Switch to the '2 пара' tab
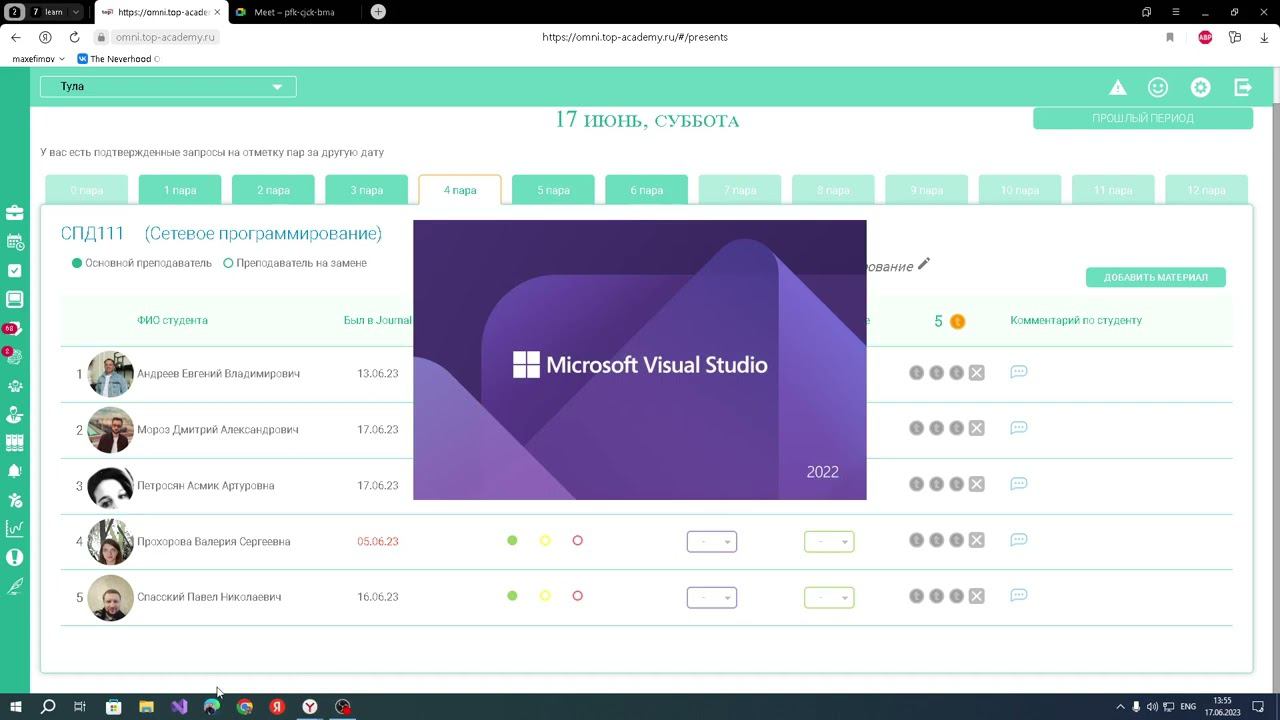This screenshot has width=1280, height=720. pos(273,190)
